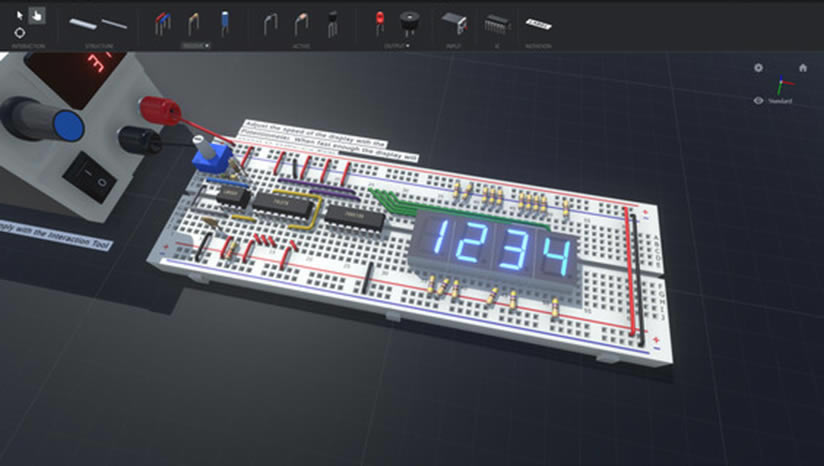
Task: Select the wire in Structure group
Action: point(114,22)
